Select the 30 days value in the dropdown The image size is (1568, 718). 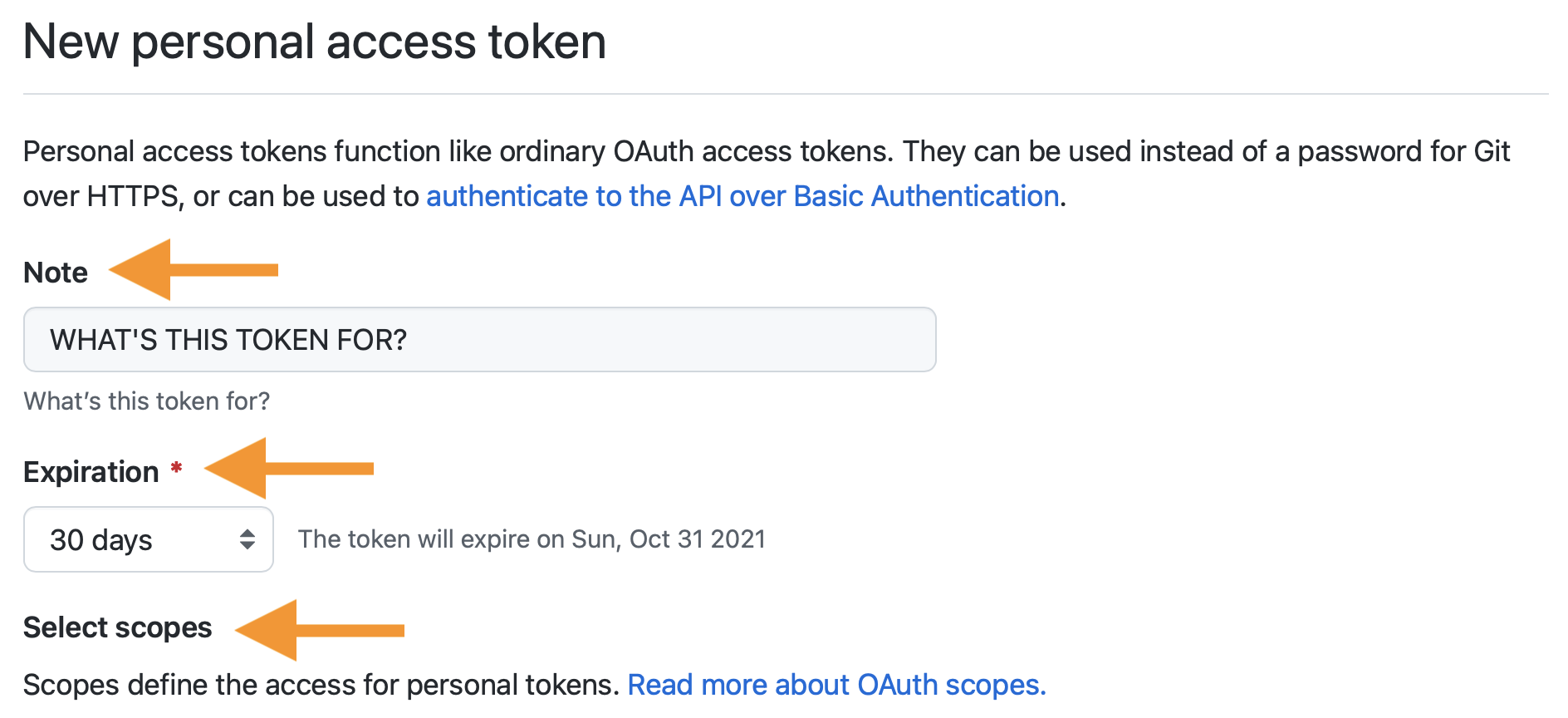click(100, 539)
